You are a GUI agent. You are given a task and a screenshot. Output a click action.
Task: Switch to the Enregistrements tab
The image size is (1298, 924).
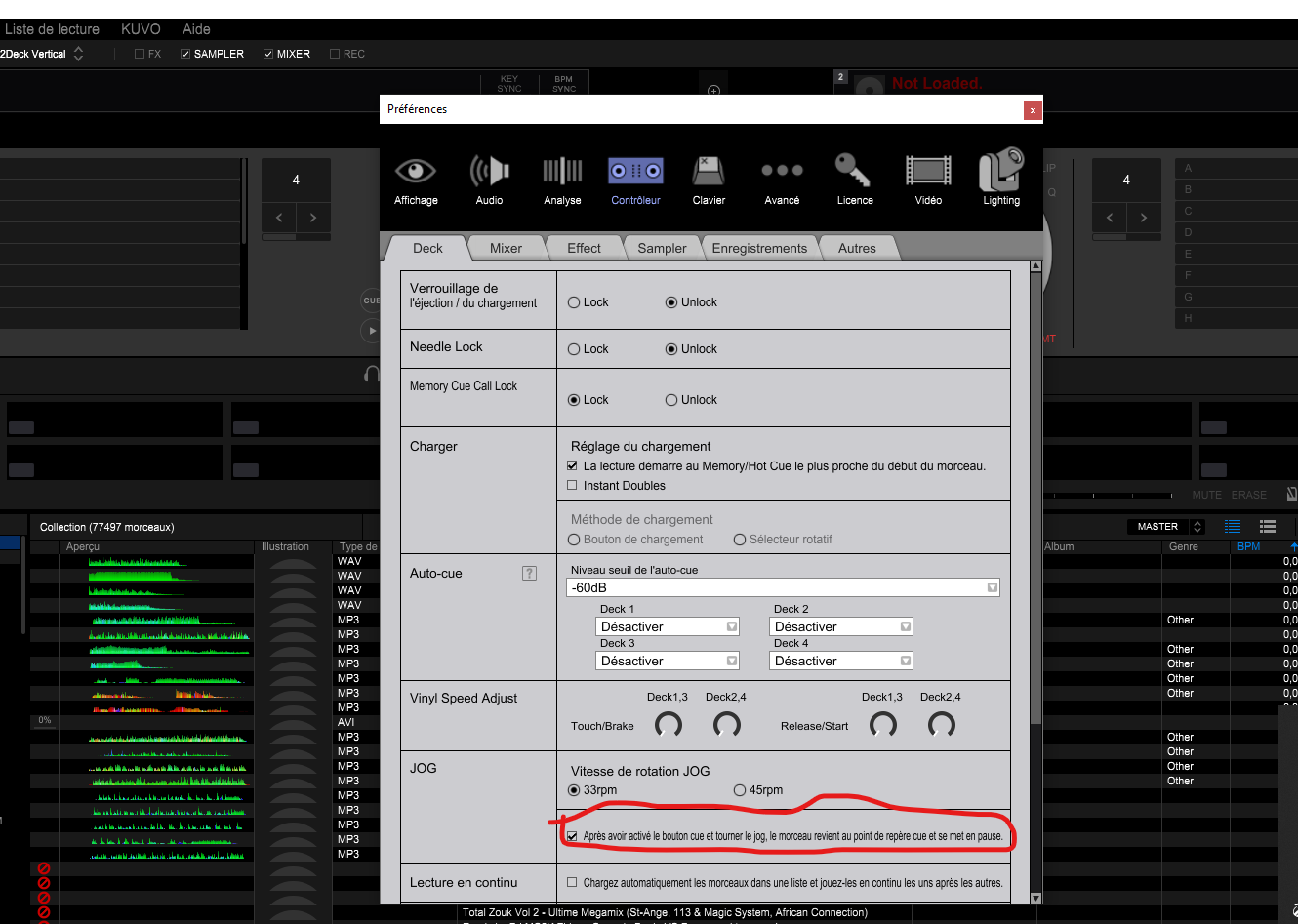[x=759, y=248]
